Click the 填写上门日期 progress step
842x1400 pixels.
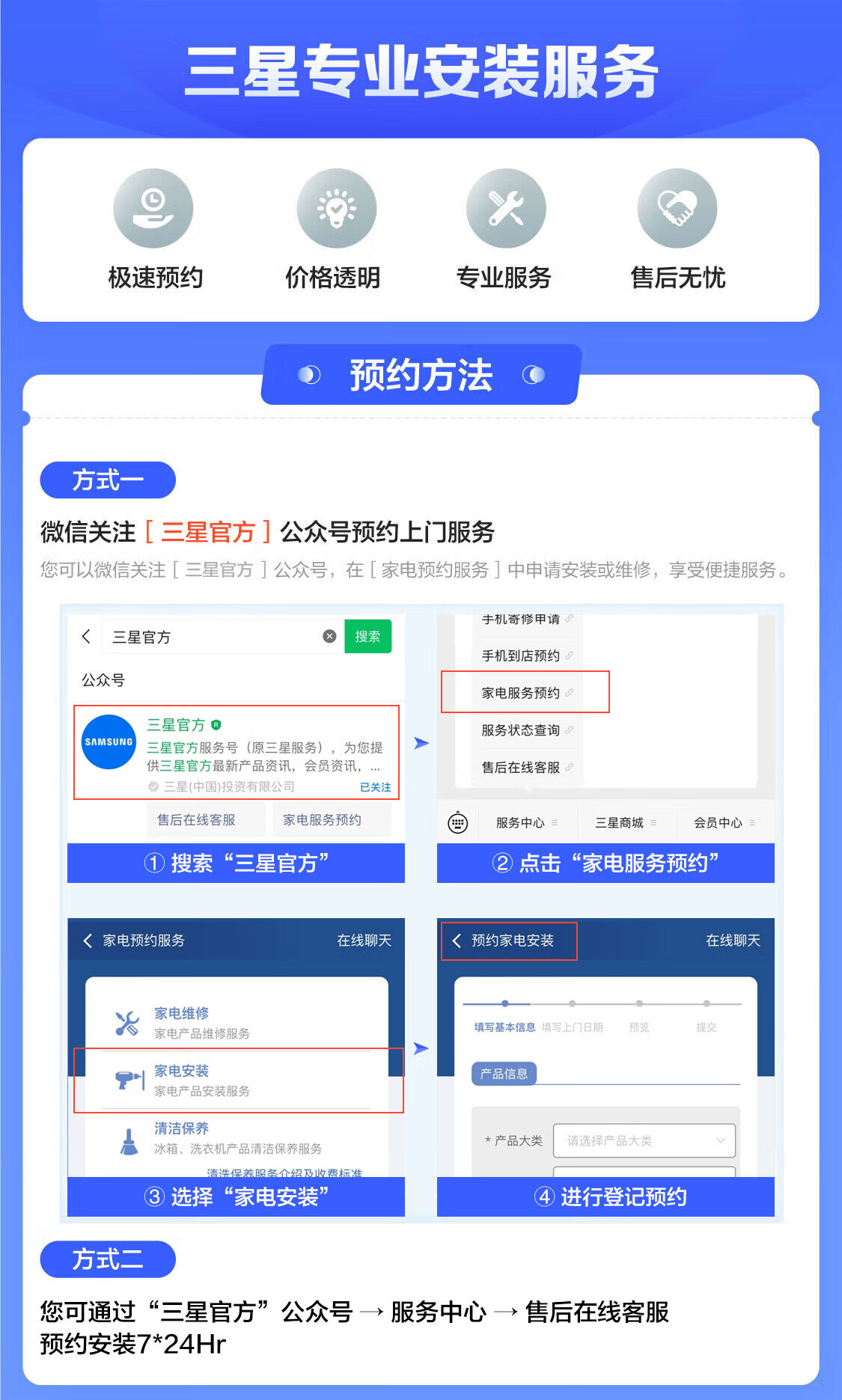(572, 1027)
